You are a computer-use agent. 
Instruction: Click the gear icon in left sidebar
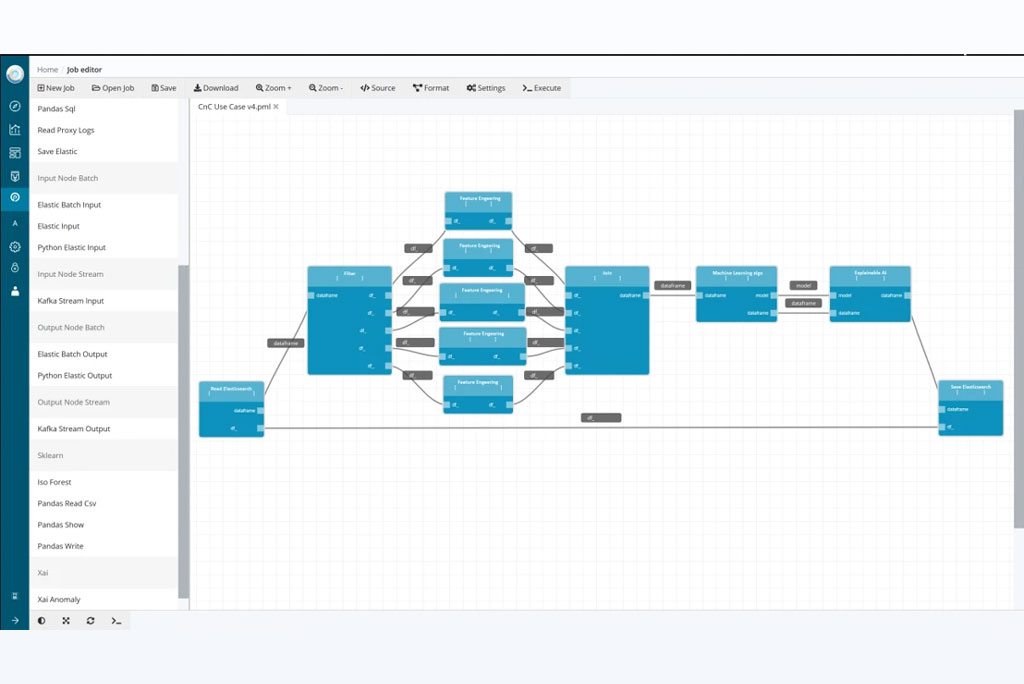point(15,246)
